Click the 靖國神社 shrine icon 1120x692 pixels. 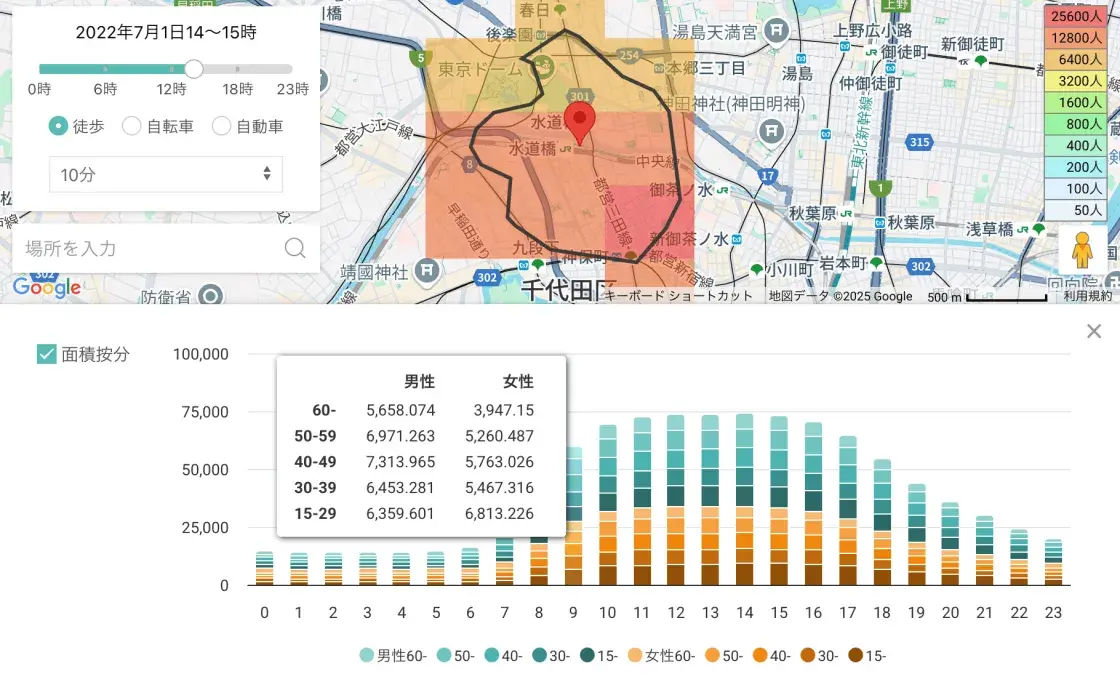(x=427, y=271)
